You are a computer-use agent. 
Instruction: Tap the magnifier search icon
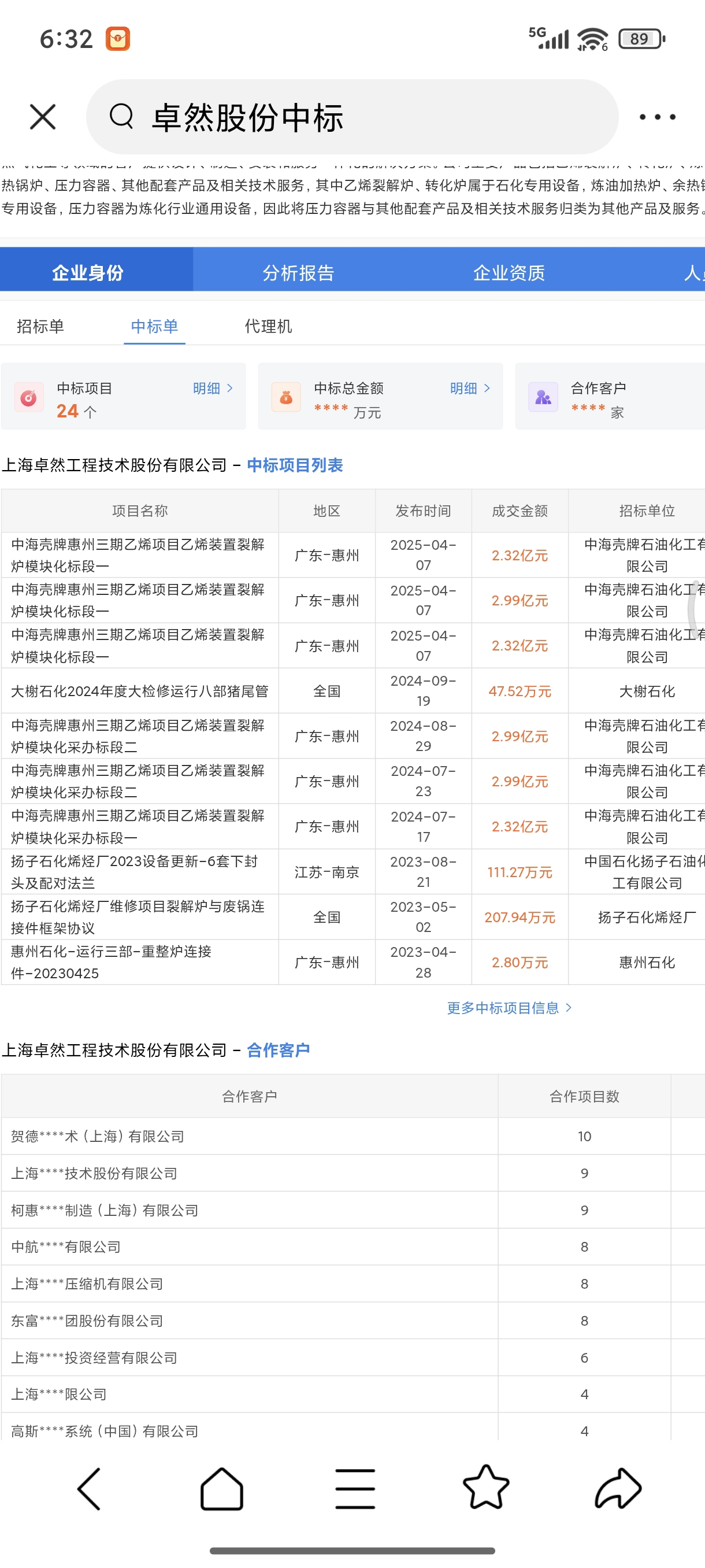tap(122, 116)
